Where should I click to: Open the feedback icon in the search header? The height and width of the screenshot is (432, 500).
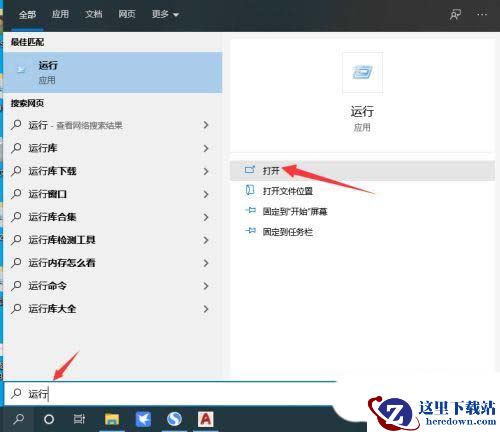455,15
